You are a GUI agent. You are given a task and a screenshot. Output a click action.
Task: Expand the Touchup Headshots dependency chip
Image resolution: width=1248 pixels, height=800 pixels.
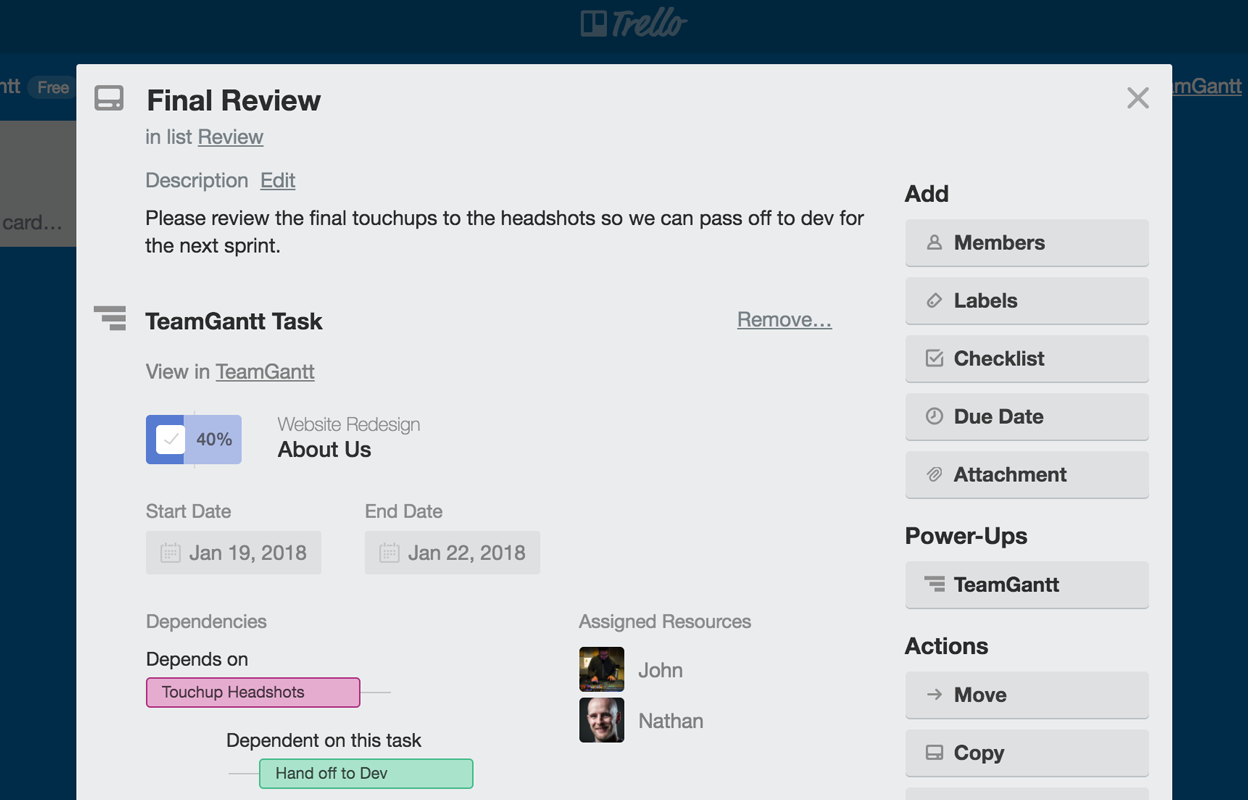point(252,692)
